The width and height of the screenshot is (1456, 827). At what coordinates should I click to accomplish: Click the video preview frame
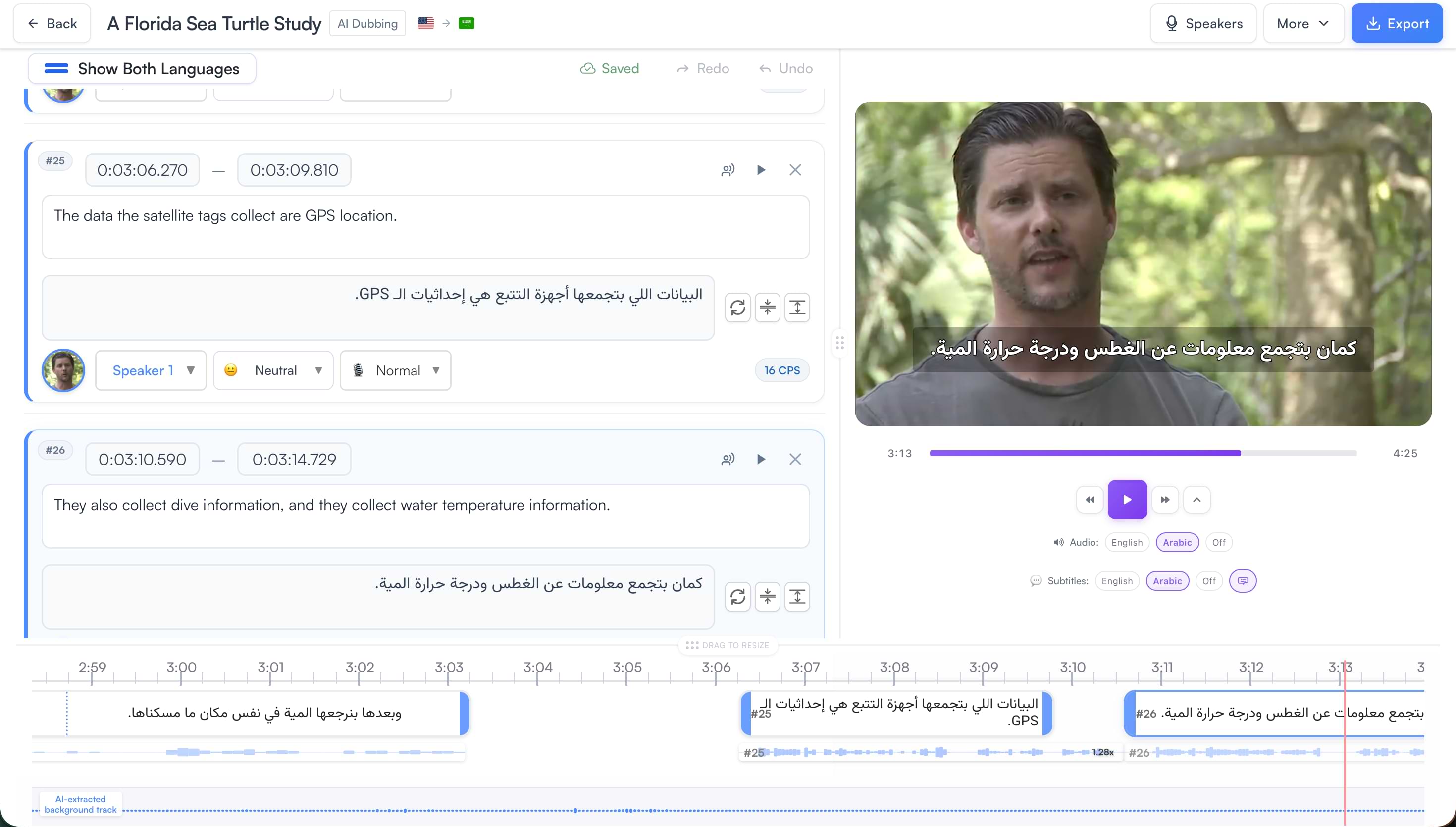pyautogui.click(x=1143, y=263)
